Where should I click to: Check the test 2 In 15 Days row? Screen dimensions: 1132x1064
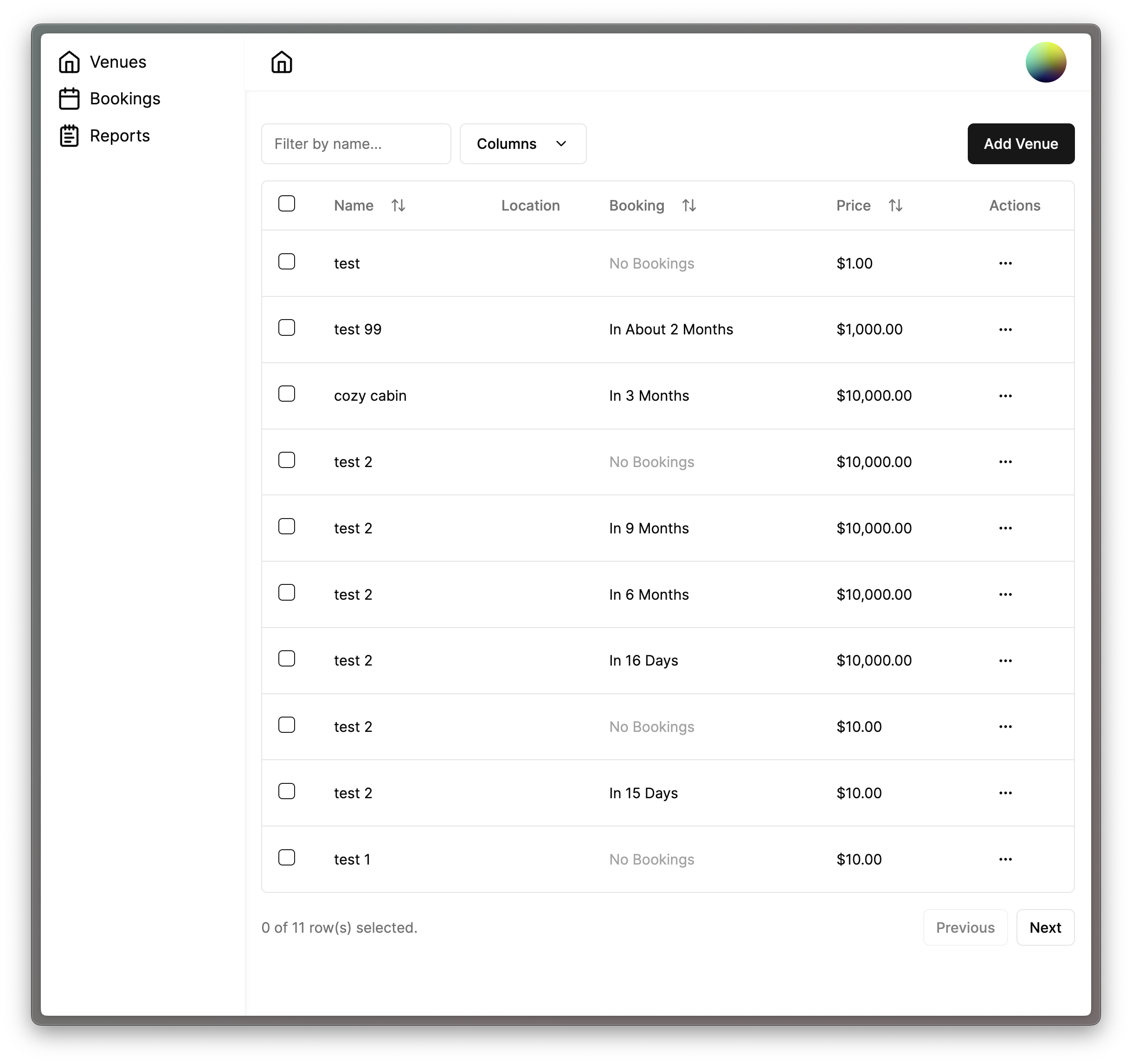[x=286, y=791]
